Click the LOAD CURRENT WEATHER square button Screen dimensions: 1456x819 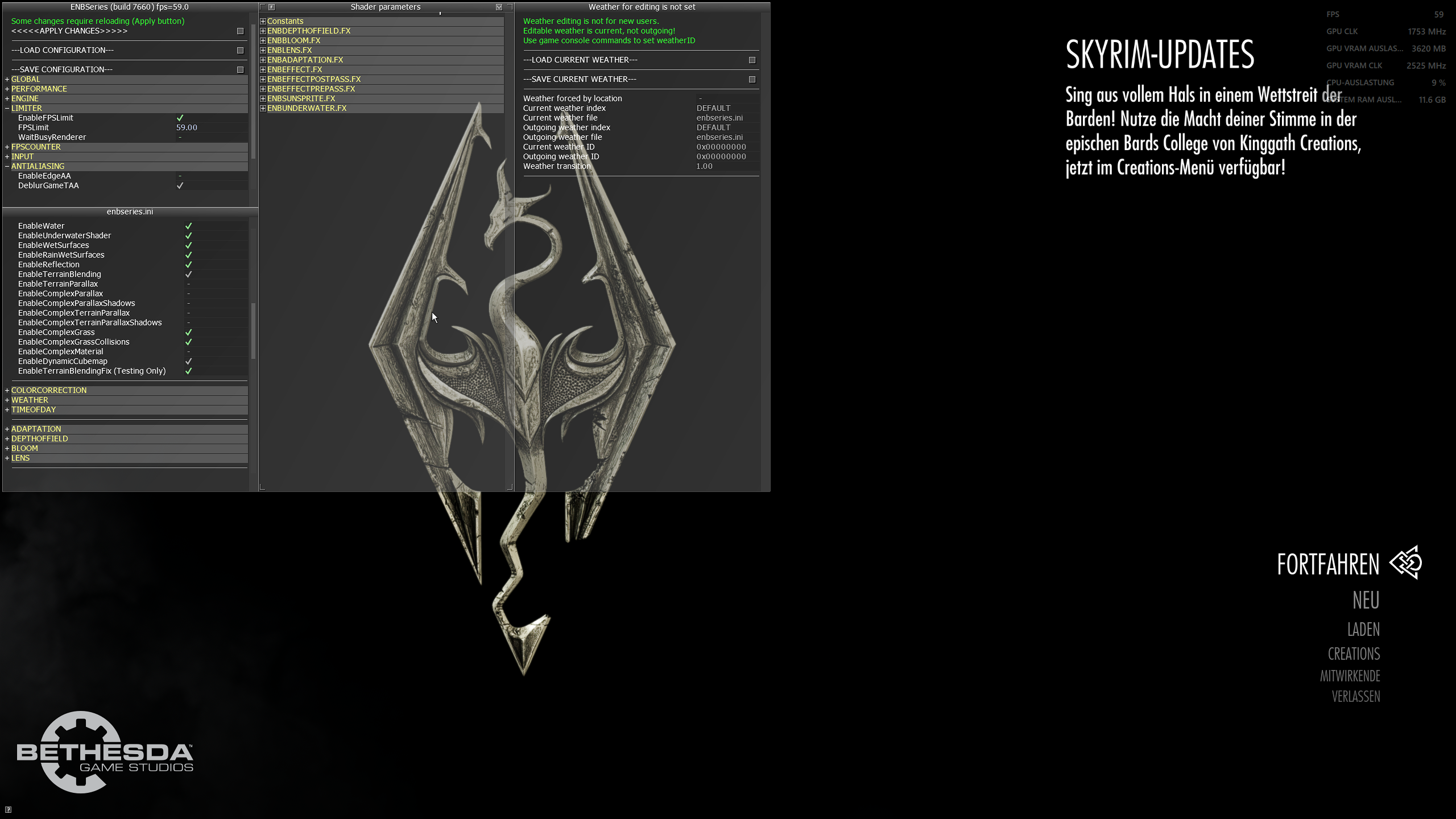[x=752, y=60]
